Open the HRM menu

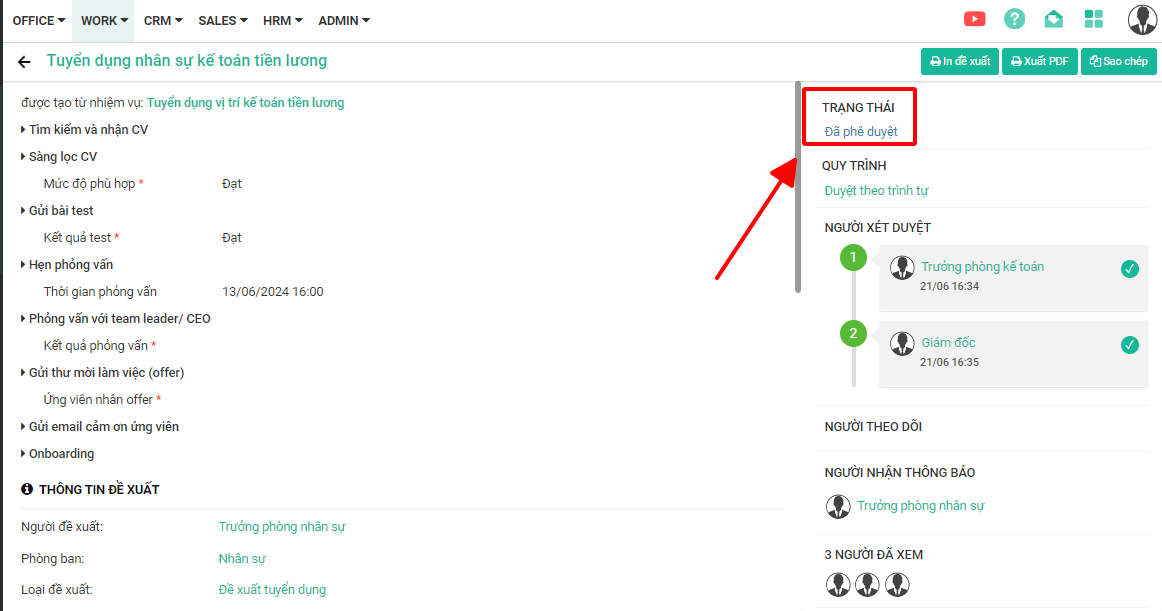(283, 20)
